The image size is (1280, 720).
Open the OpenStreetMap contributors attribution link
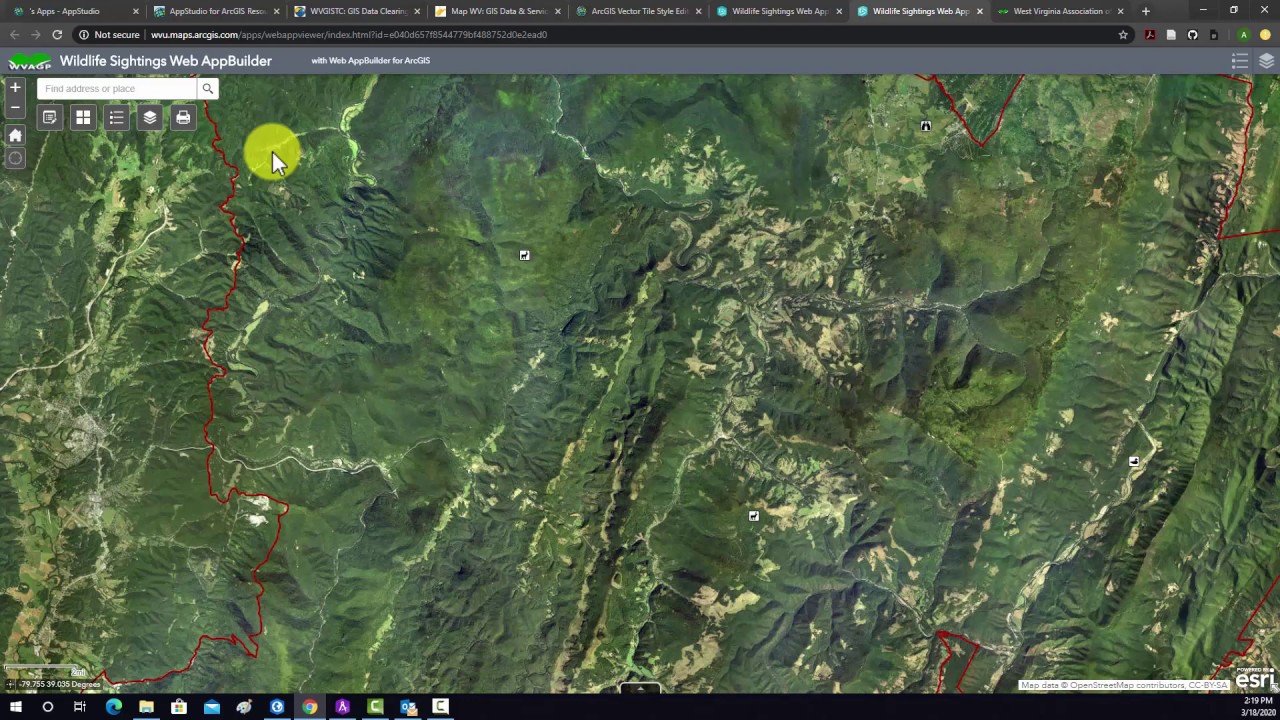[x=1124, y=685]
